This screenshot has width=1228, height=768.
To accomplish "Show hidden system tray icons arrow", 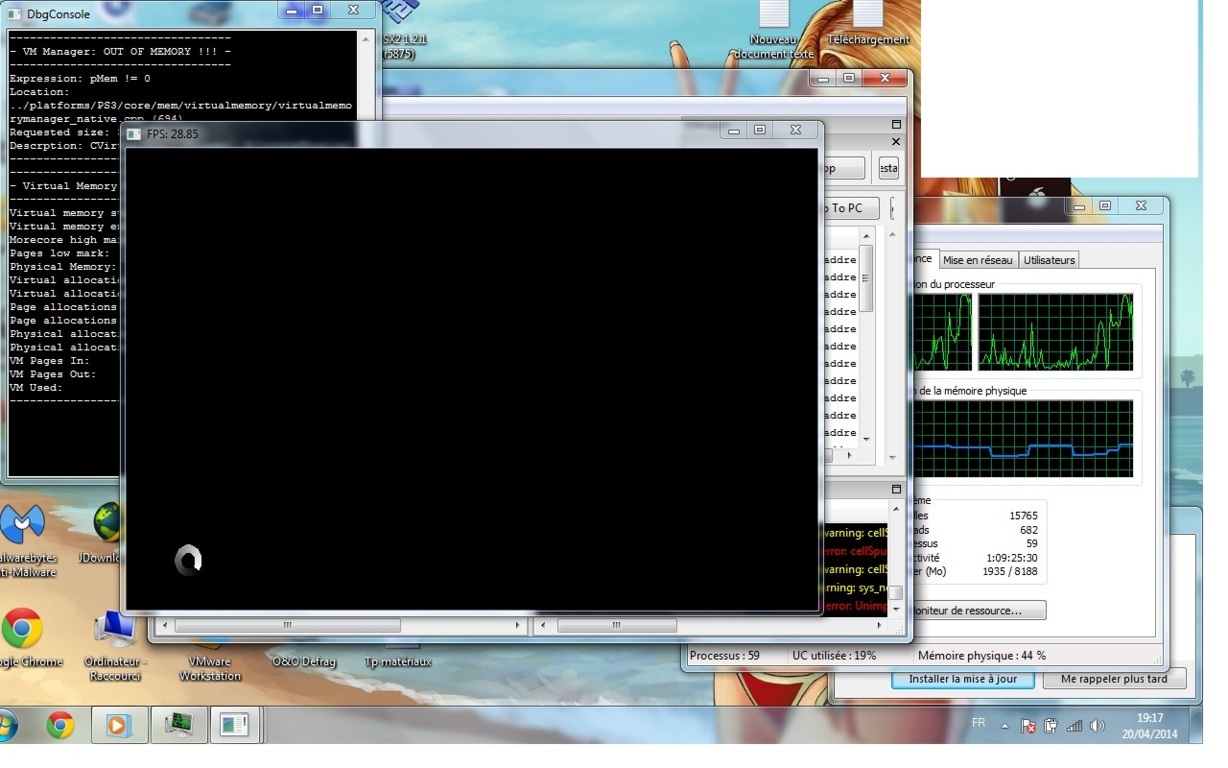I will tap(1005, 726).
